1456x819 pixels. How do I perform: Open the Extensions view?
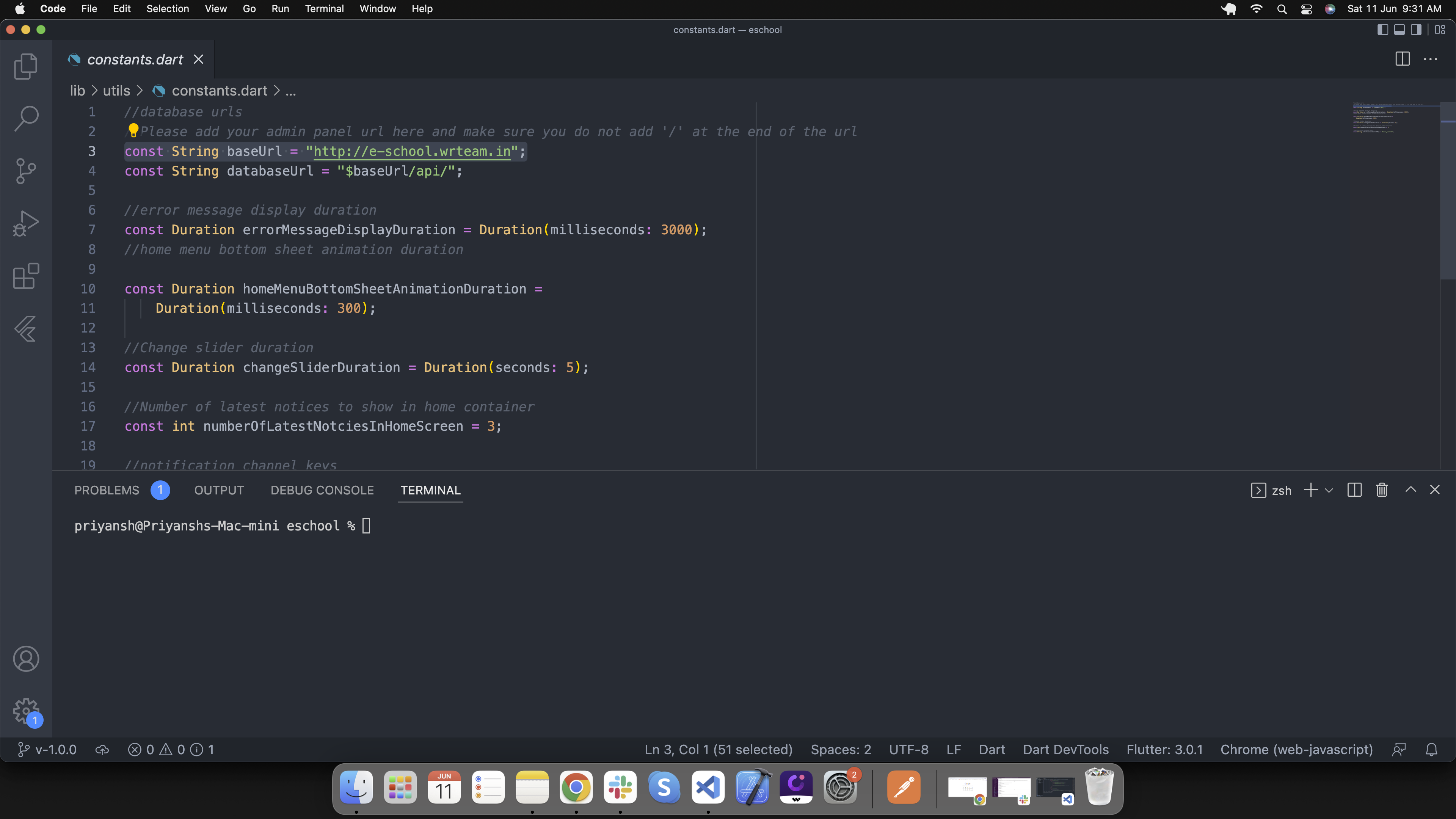click(x=26, y=276)
